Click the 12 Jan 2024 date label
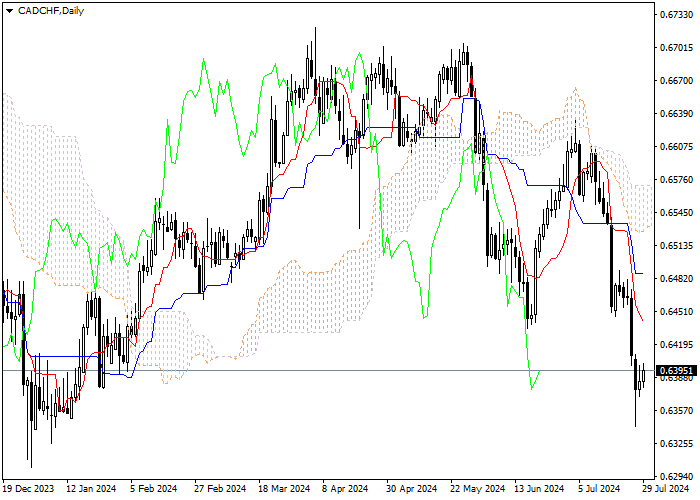The width and height of the screenshot is (700, 500). pyautogui.click(x=92, y=489)
